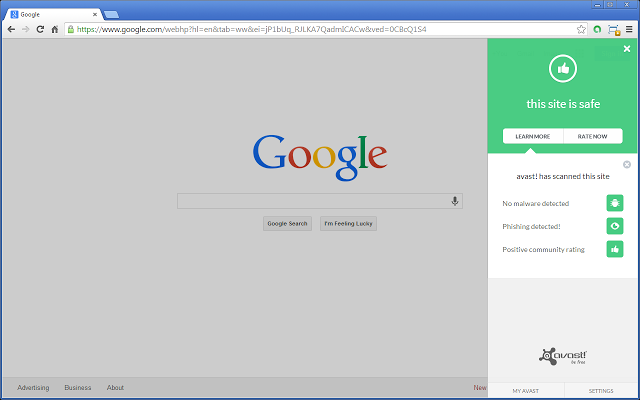640x400 pixels.
Task: Start voice search with the microphone
Action: click(x=455, y=201)
